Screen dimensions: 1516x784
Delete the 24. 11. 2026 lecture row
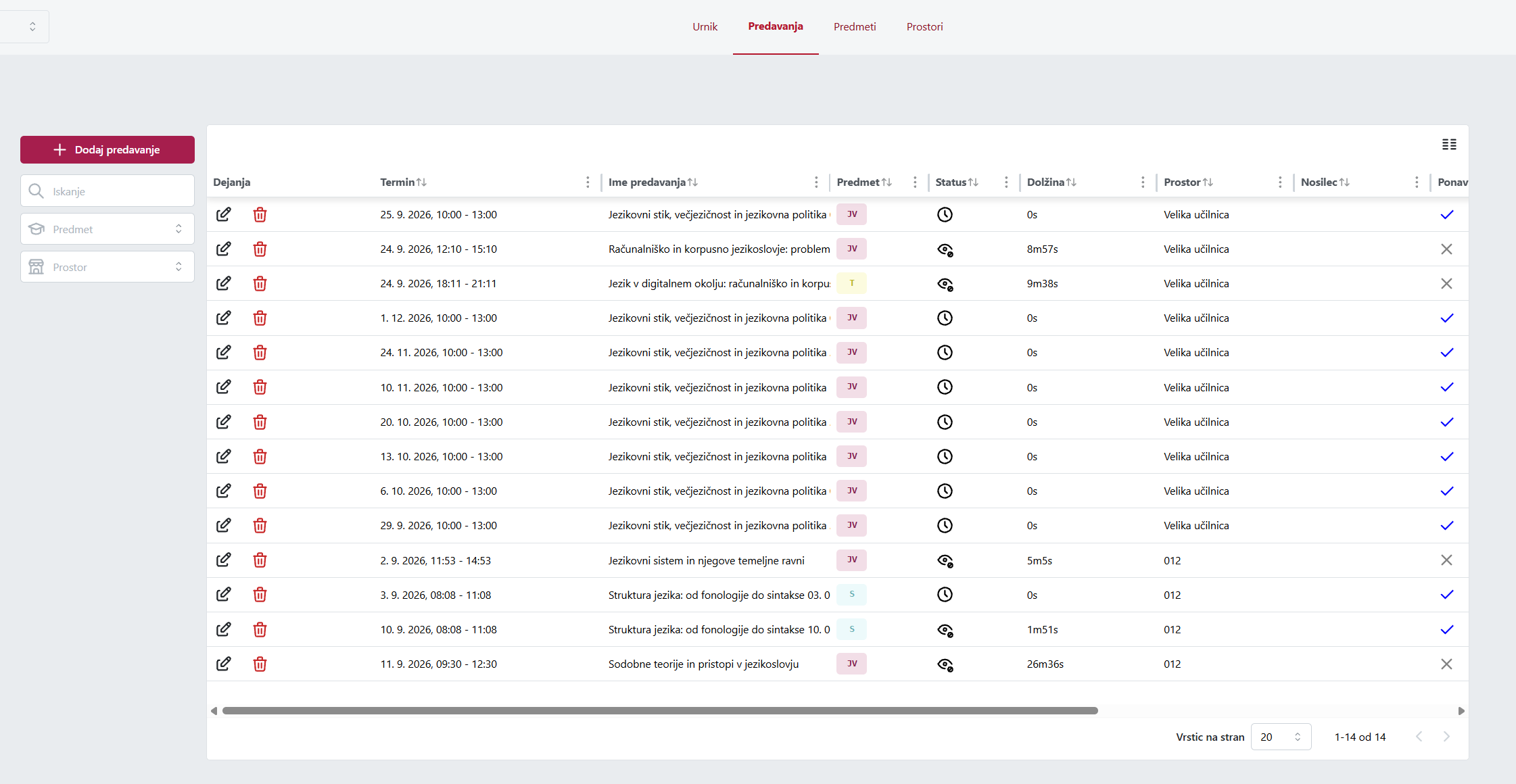click(x=260, y=352)
